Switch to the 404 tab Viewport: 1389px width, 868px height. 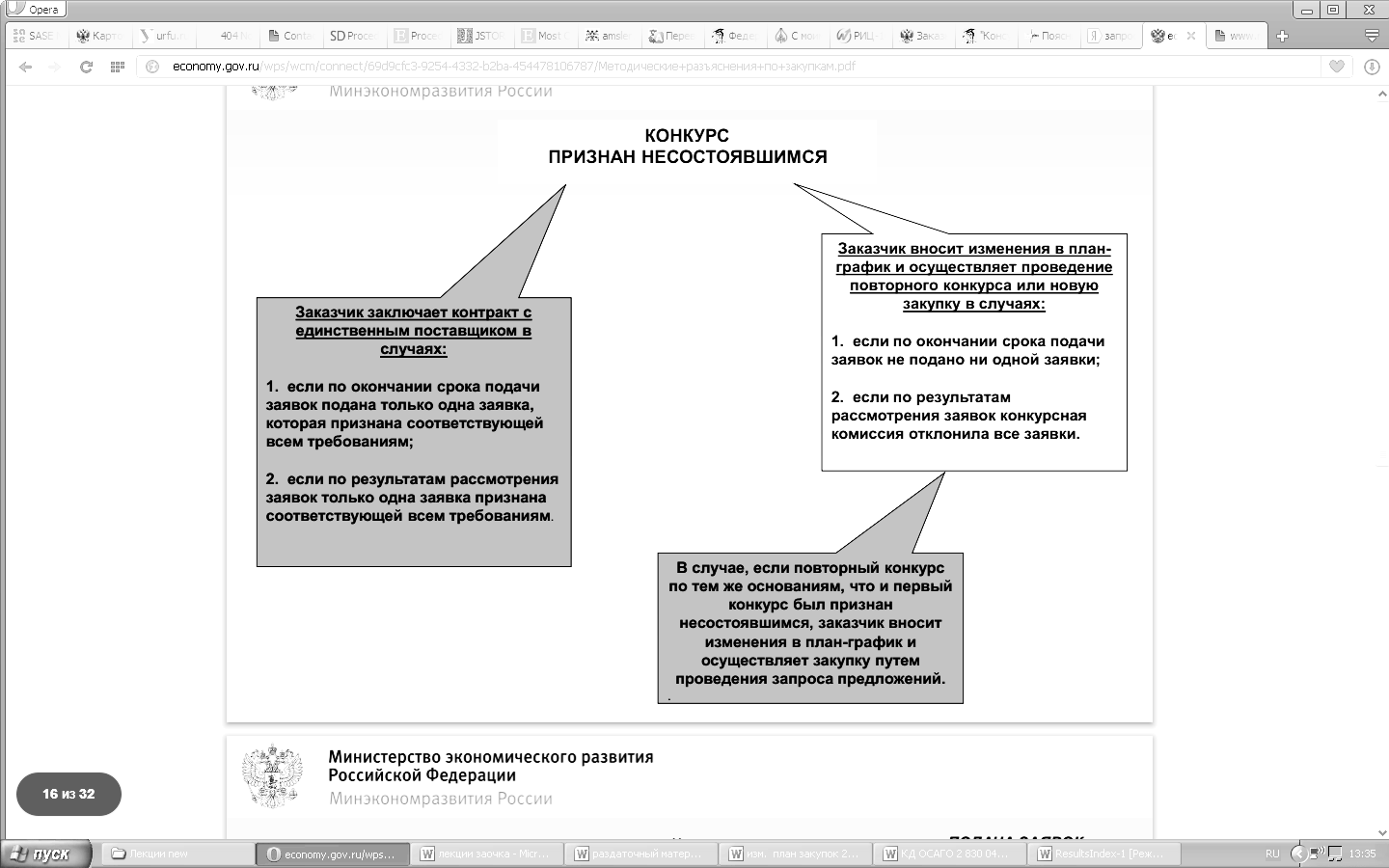tap(228, 36)
